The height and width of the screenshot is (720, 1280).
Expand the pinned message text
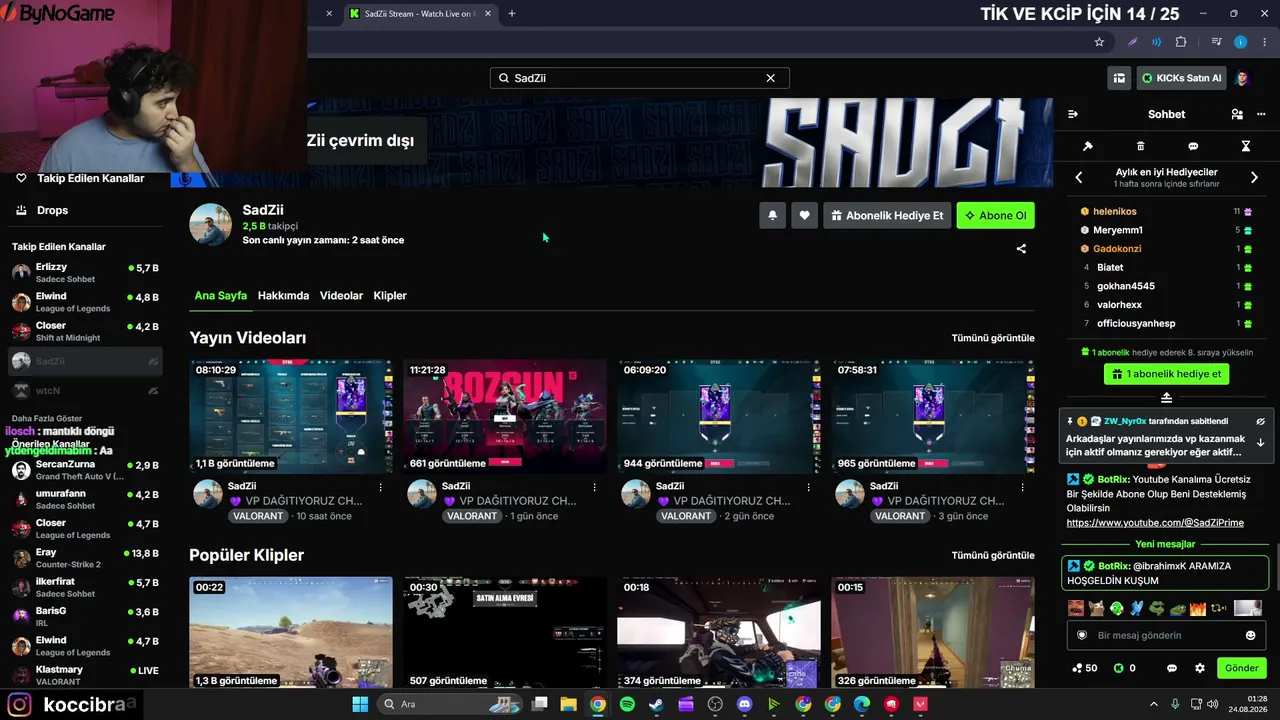point(1261,443)
